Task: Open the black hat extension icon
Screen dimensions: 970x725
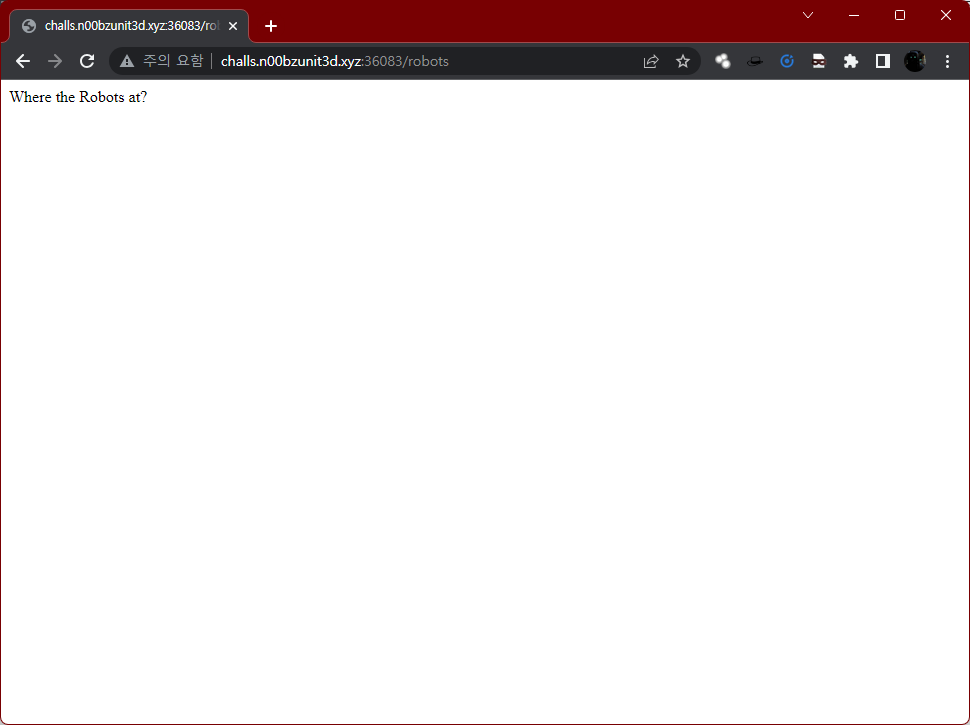Action: click(755, 61)
